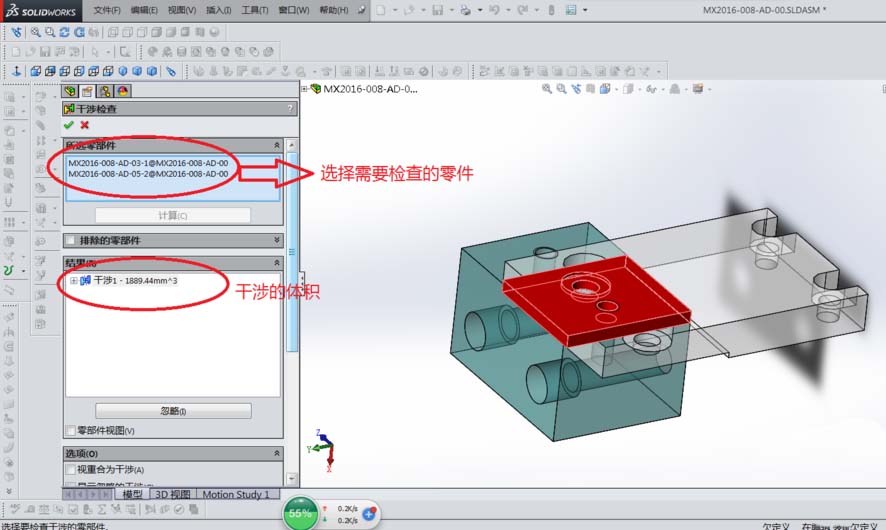
Task: Switch to the Motion Study 1 tab
Action: [x=236, y=494]
